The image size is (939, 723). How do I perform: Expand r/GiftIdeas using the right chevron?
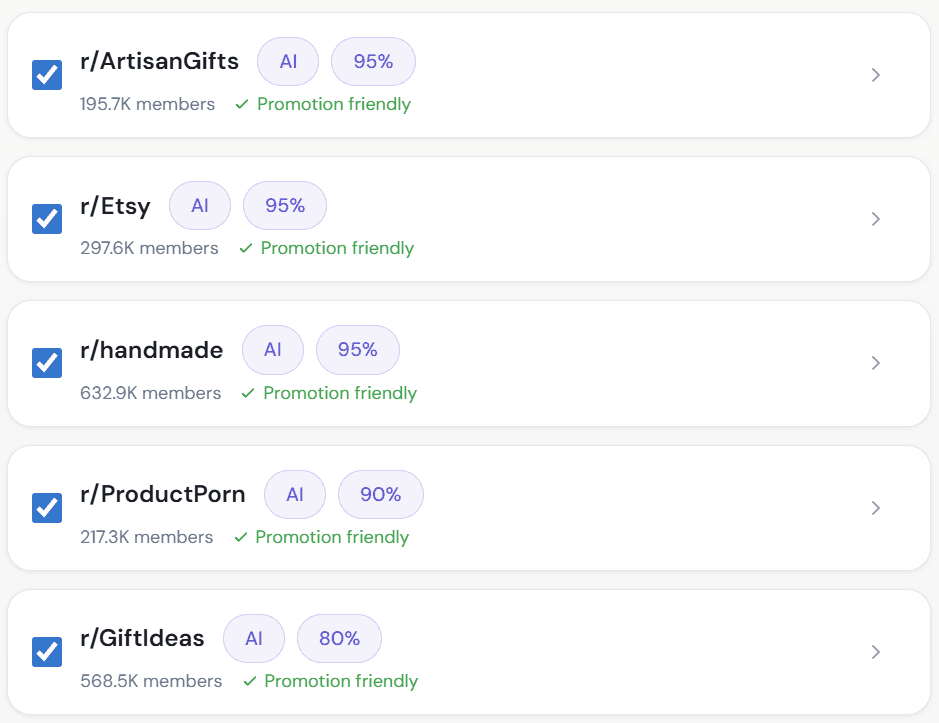(x=876, y=652)
